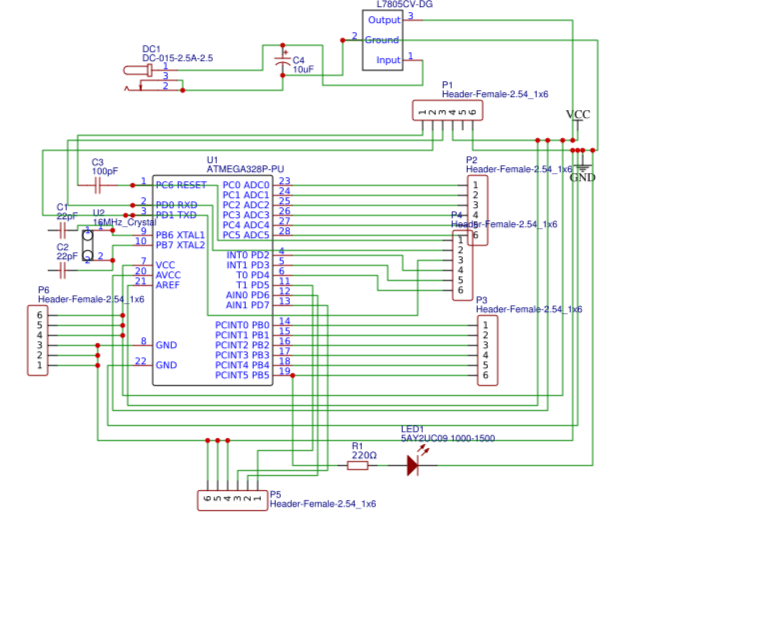782x626 pixels.
Task: Click the C3 100pF capacitor symbol
Action: point(98,185)
